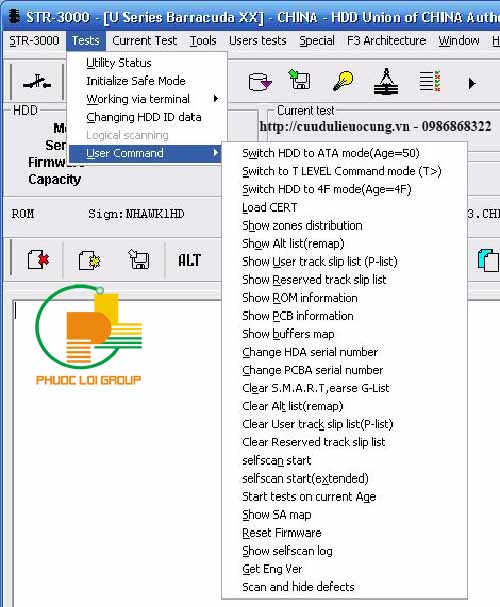Open the F3 Architecture menu
This screenshot has height=607, width=500.
click(x=386, y=41)
